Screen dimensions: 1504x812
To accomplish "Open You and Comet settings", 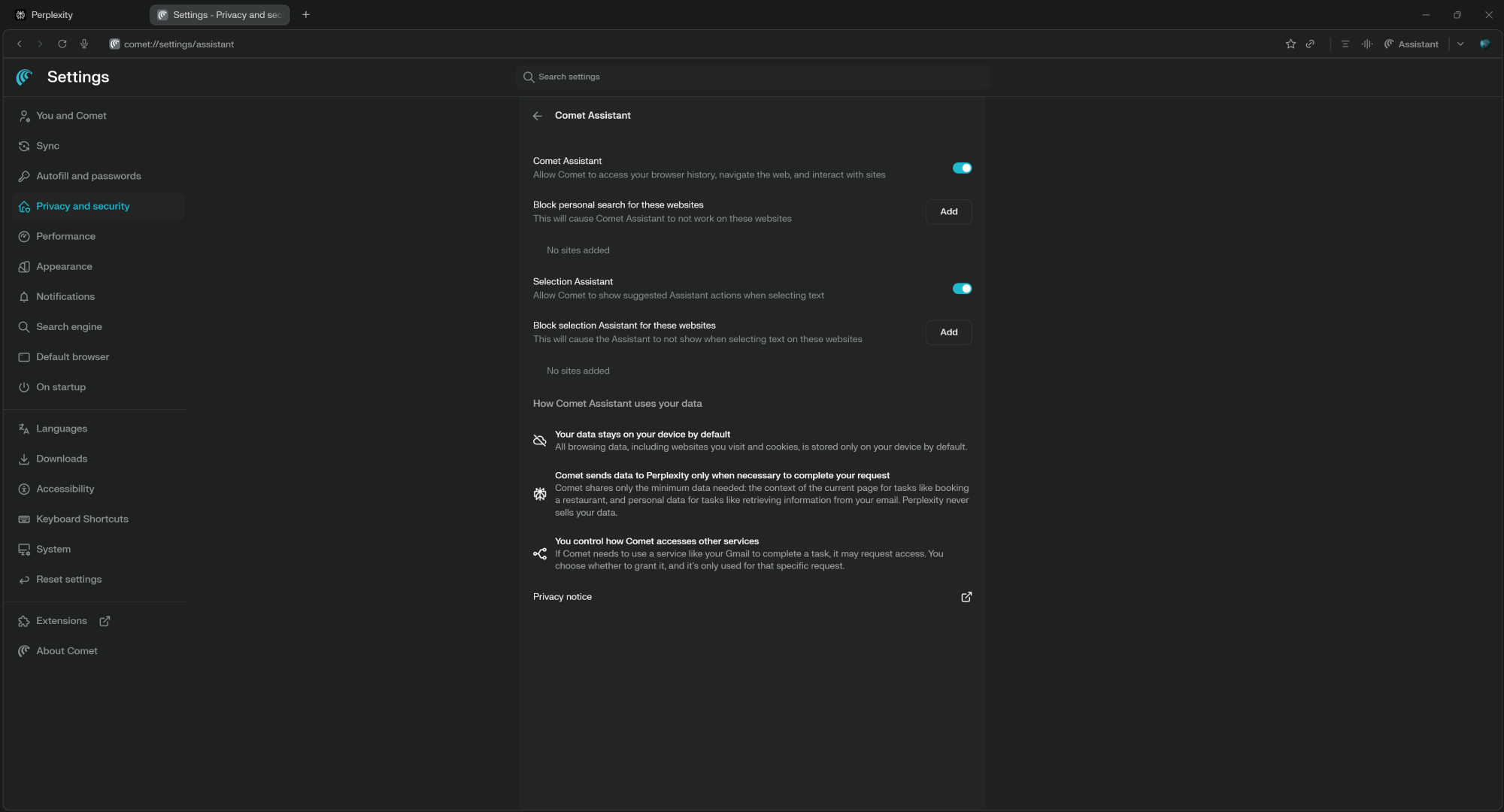I will (98, 116).
